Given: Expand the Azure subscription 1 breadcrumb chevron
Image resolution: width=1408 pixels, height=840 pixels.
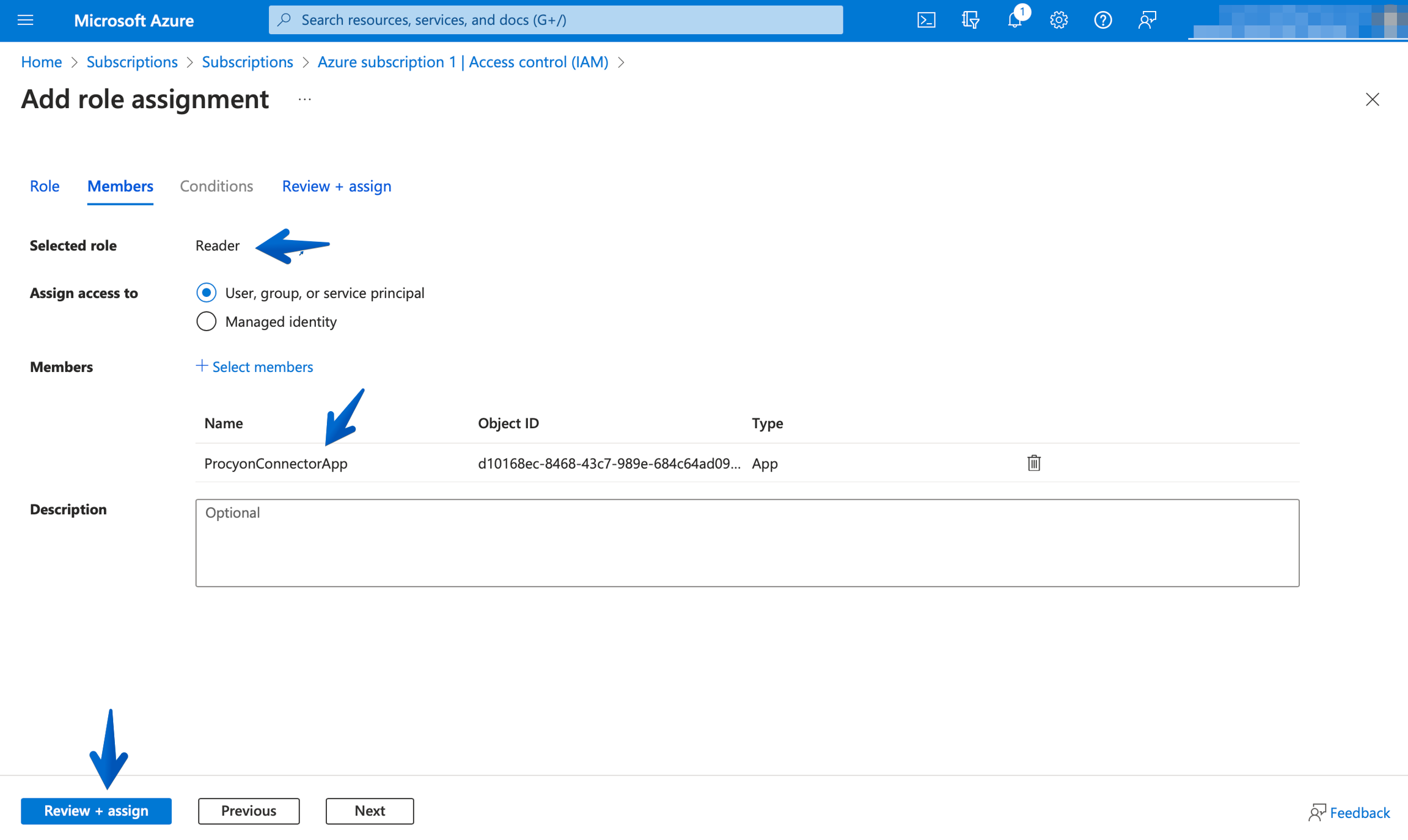Looking at the screenshot, I should (x=622, y=62).
